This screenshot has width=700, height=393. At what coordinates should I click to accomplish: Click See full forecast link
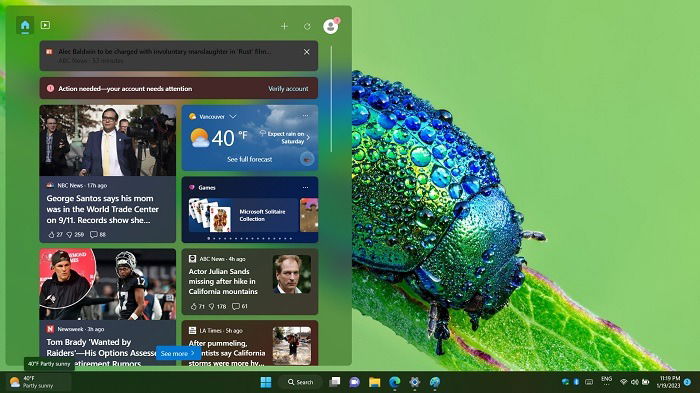click(250, 159)
